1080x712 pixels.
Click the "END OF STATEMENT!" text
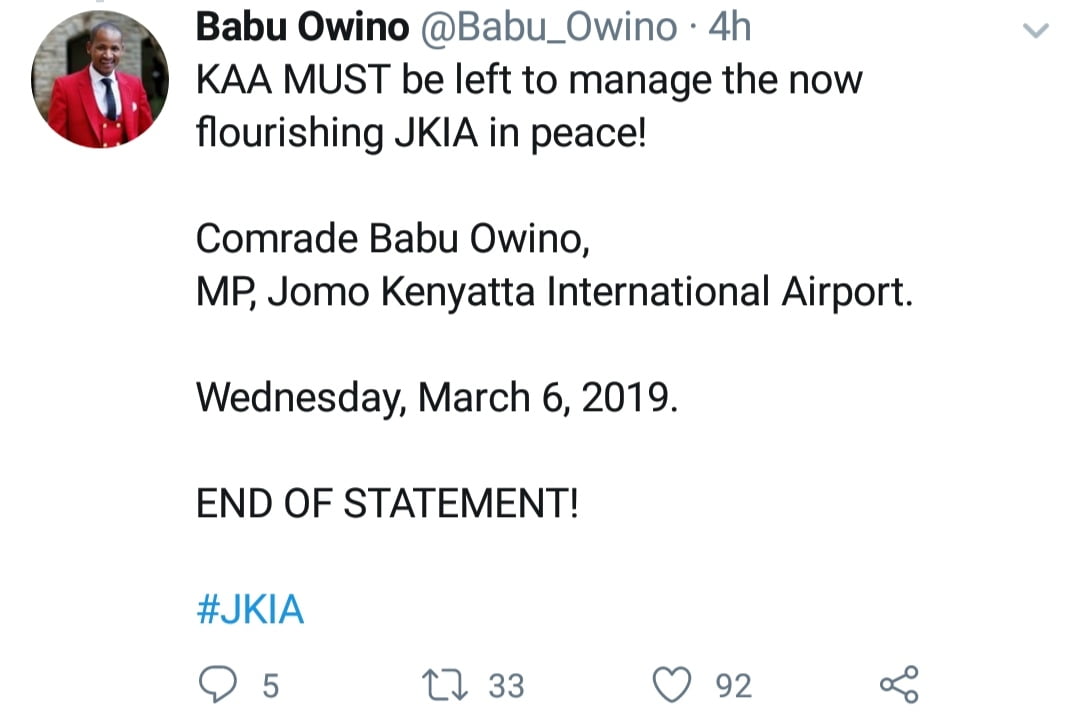[x=387, y=503]
